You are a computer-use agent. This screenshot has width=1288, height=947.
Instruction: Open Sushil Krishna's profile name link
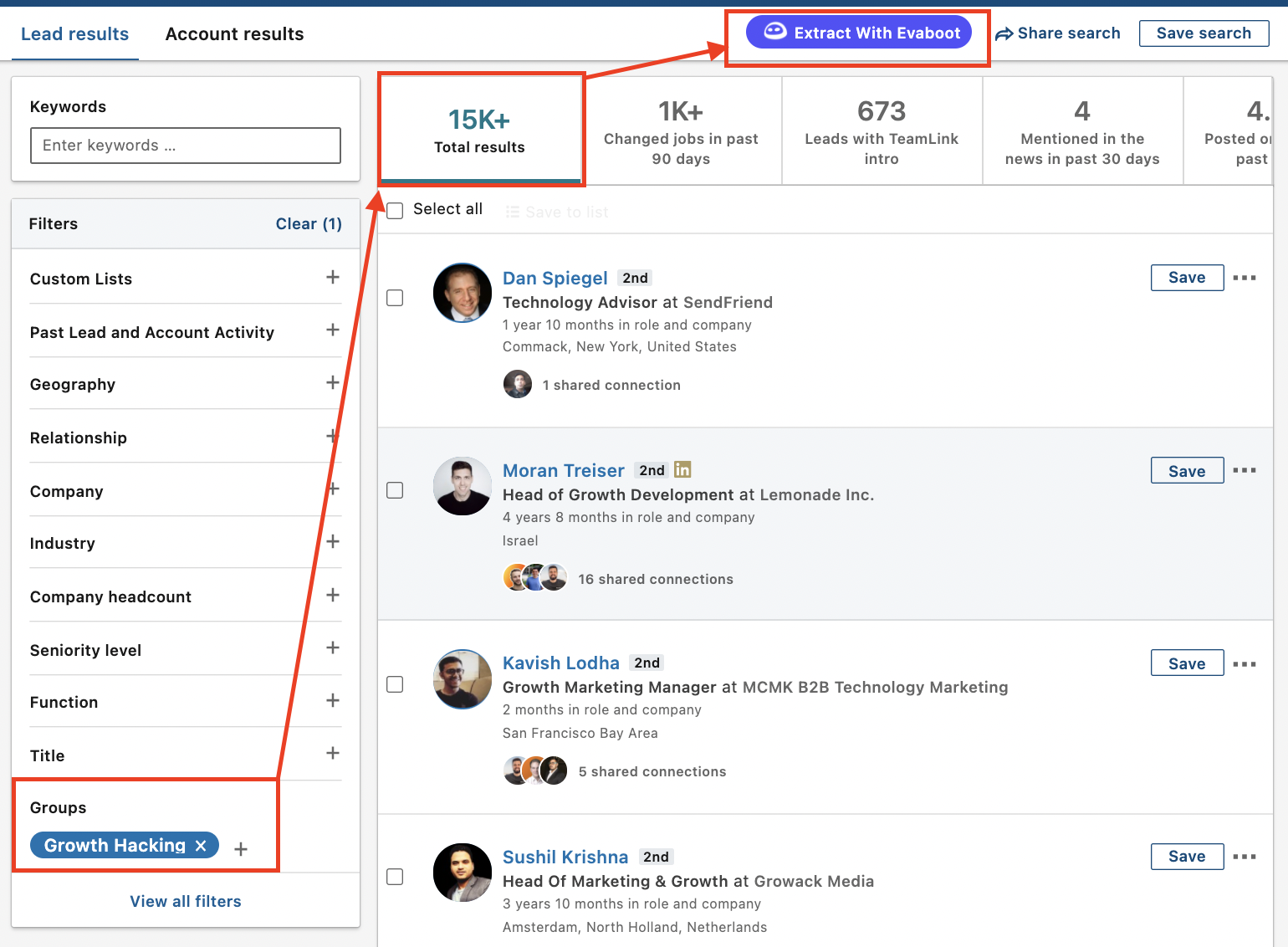(x=565, y=857)
